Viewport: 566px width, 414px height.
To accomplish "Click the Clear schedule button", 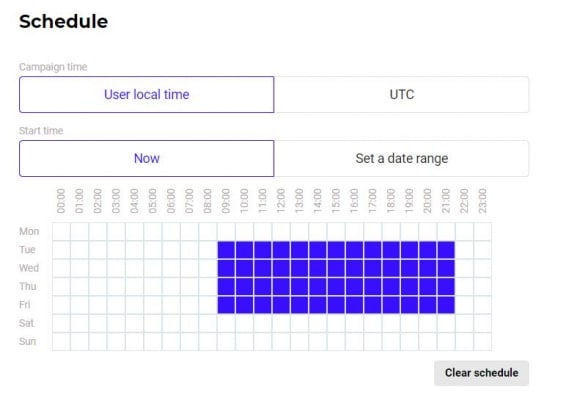I will click(482, 373).
